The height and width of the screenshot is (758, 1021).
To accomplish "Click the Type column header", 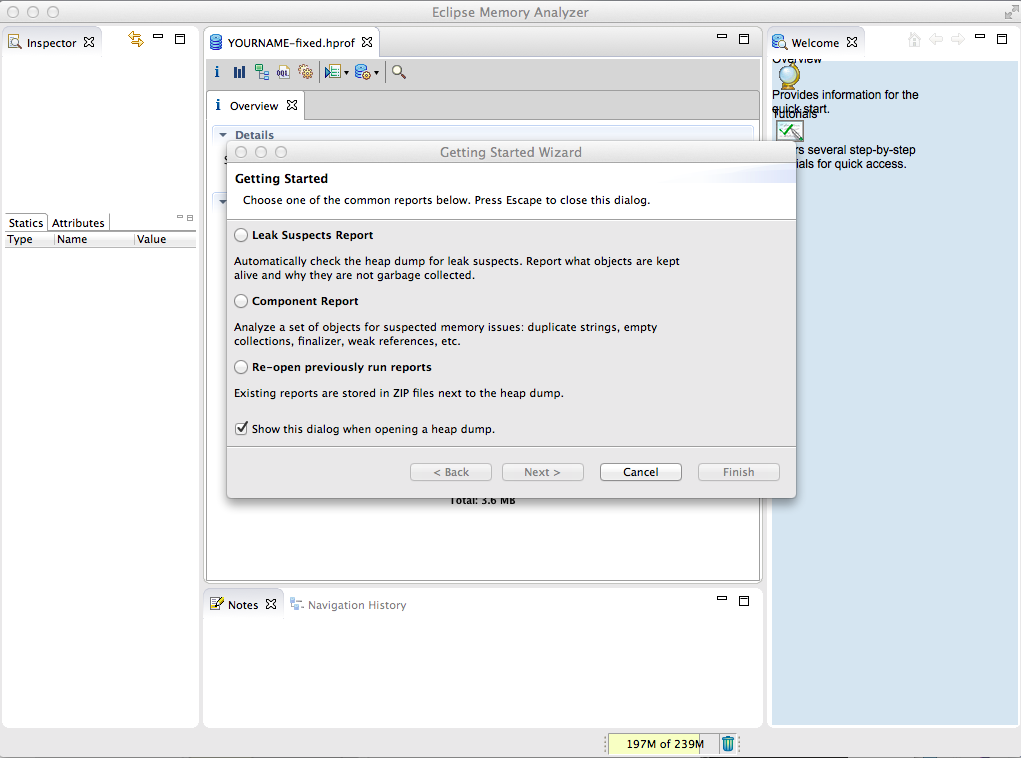I will [29, 239].
